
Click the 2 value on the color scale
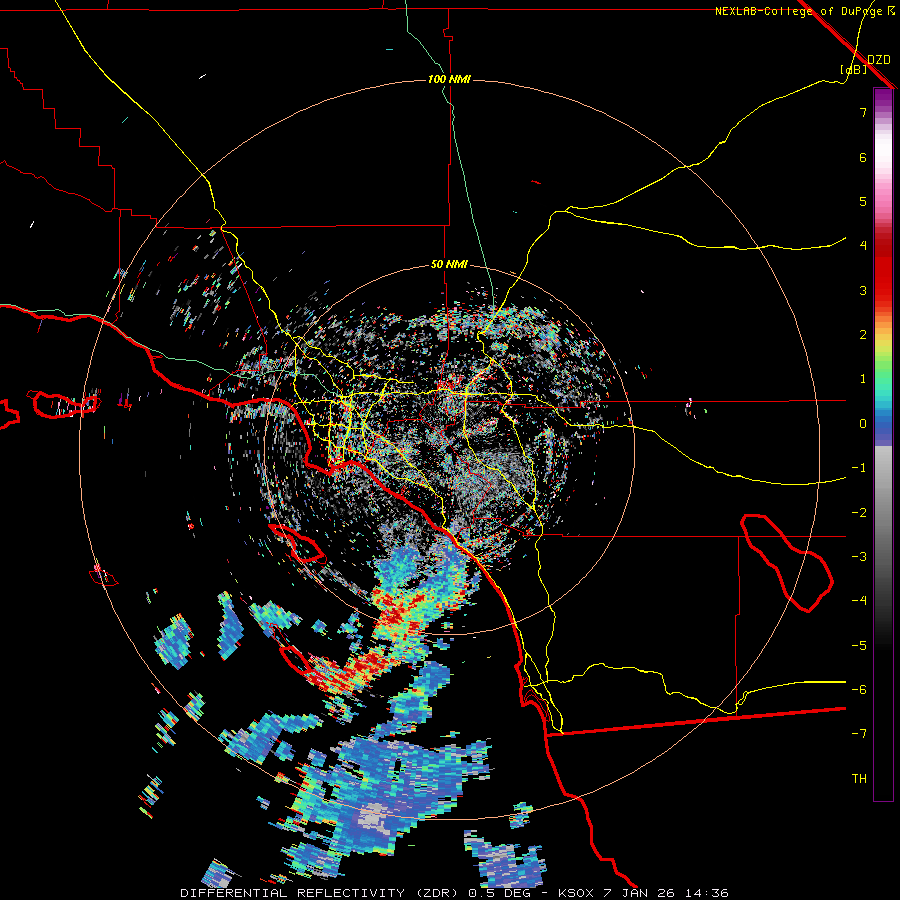coord(863,335)
